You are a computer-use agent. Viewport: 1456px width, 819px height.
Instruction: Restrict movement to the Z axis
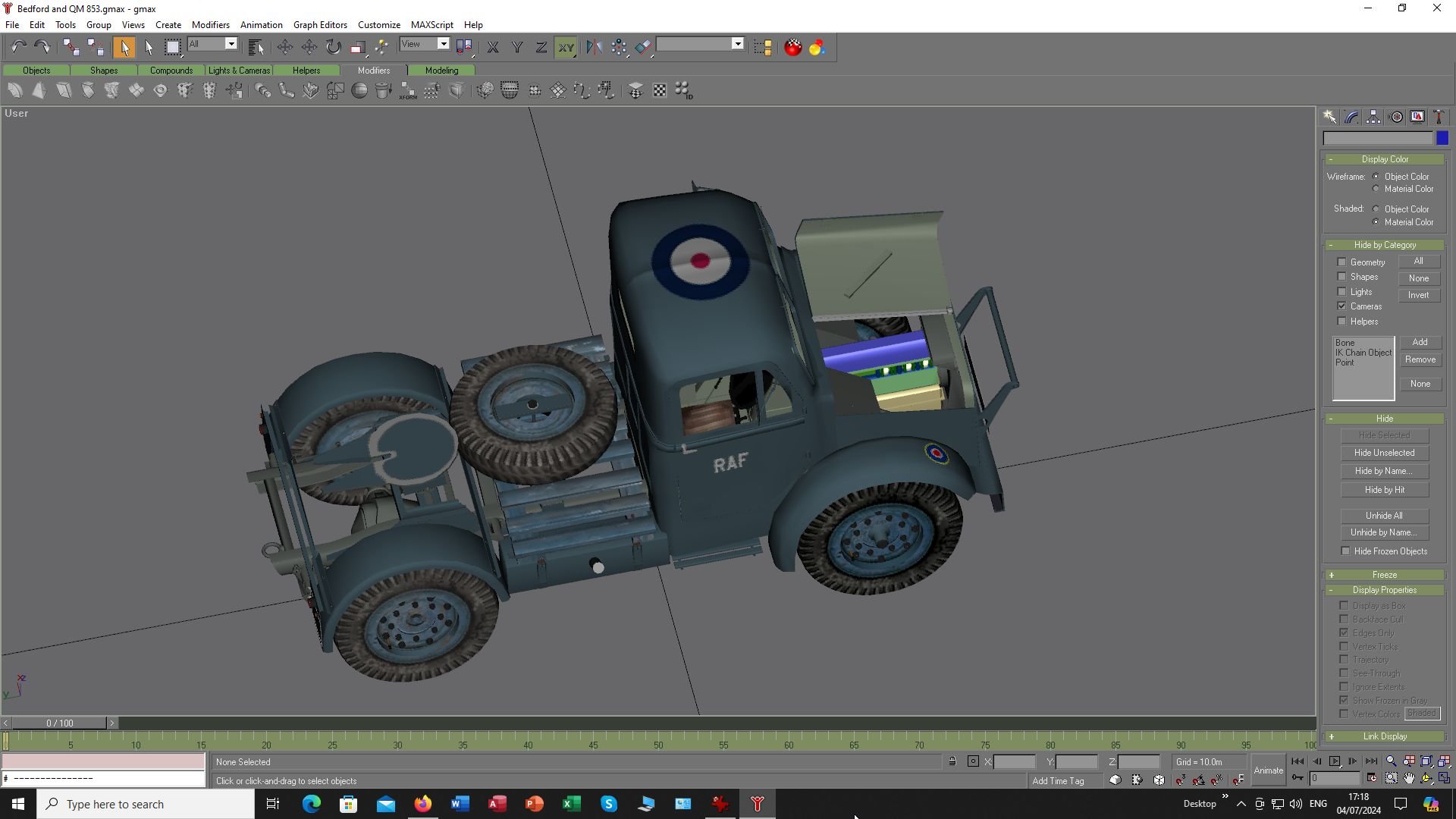click(x=541, y=47)
